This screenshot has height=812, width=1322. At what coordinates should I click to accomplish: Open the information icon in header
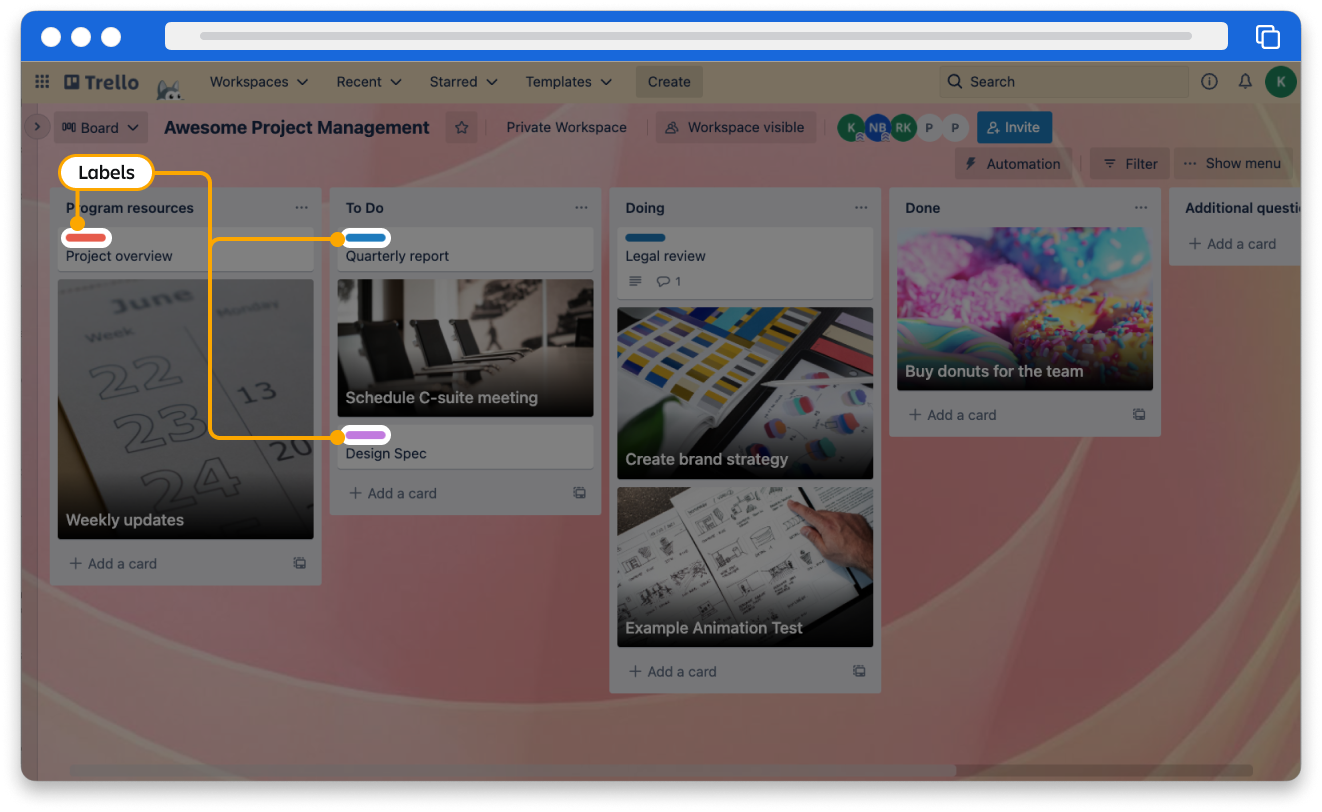(1209, 82)
